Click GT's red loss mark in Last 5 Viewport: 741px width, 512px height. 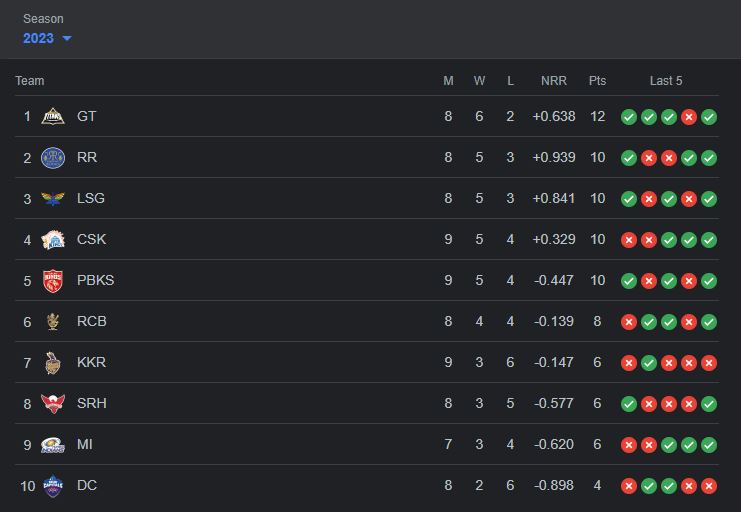click(x=689, y=117)
